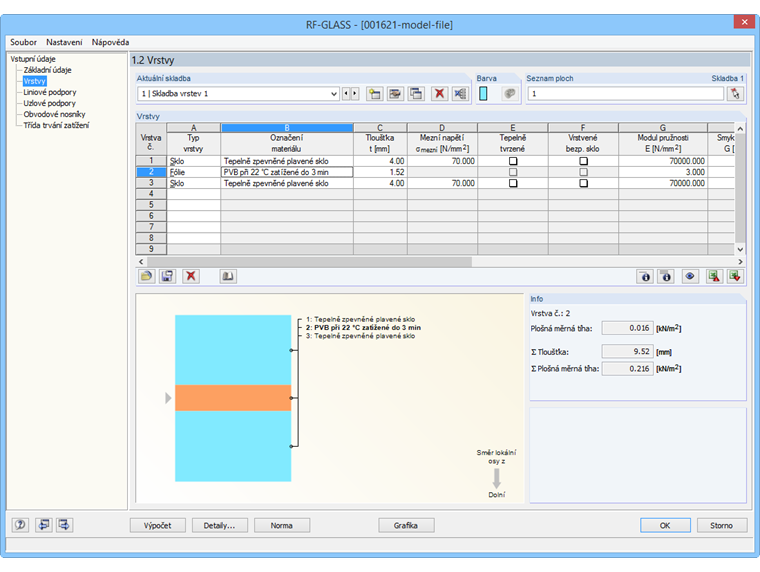760x572 pixels.
Task: Click the Vstupní údaje tree root
Action: pos(33,59)
